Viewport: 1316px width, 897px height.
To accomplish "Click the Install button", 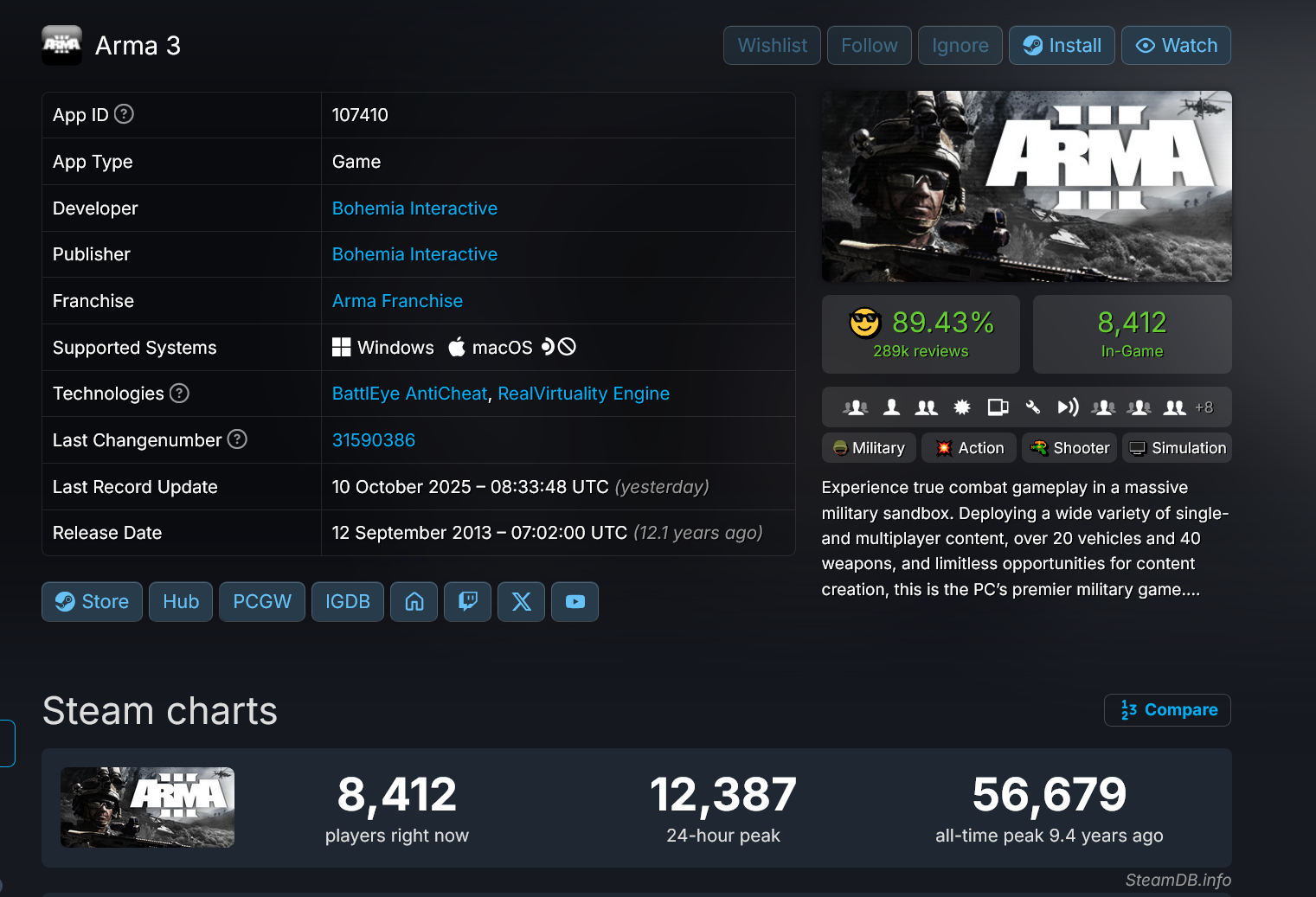I will point(1062,45).
